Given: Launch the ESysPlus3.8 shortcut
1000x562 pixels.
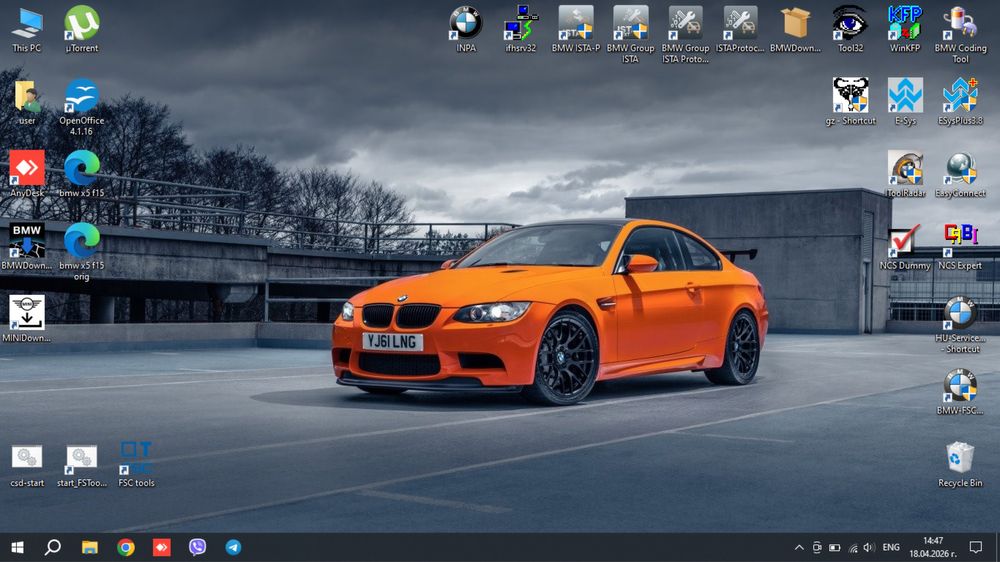Looking at the screenshot, I should 960,102.
